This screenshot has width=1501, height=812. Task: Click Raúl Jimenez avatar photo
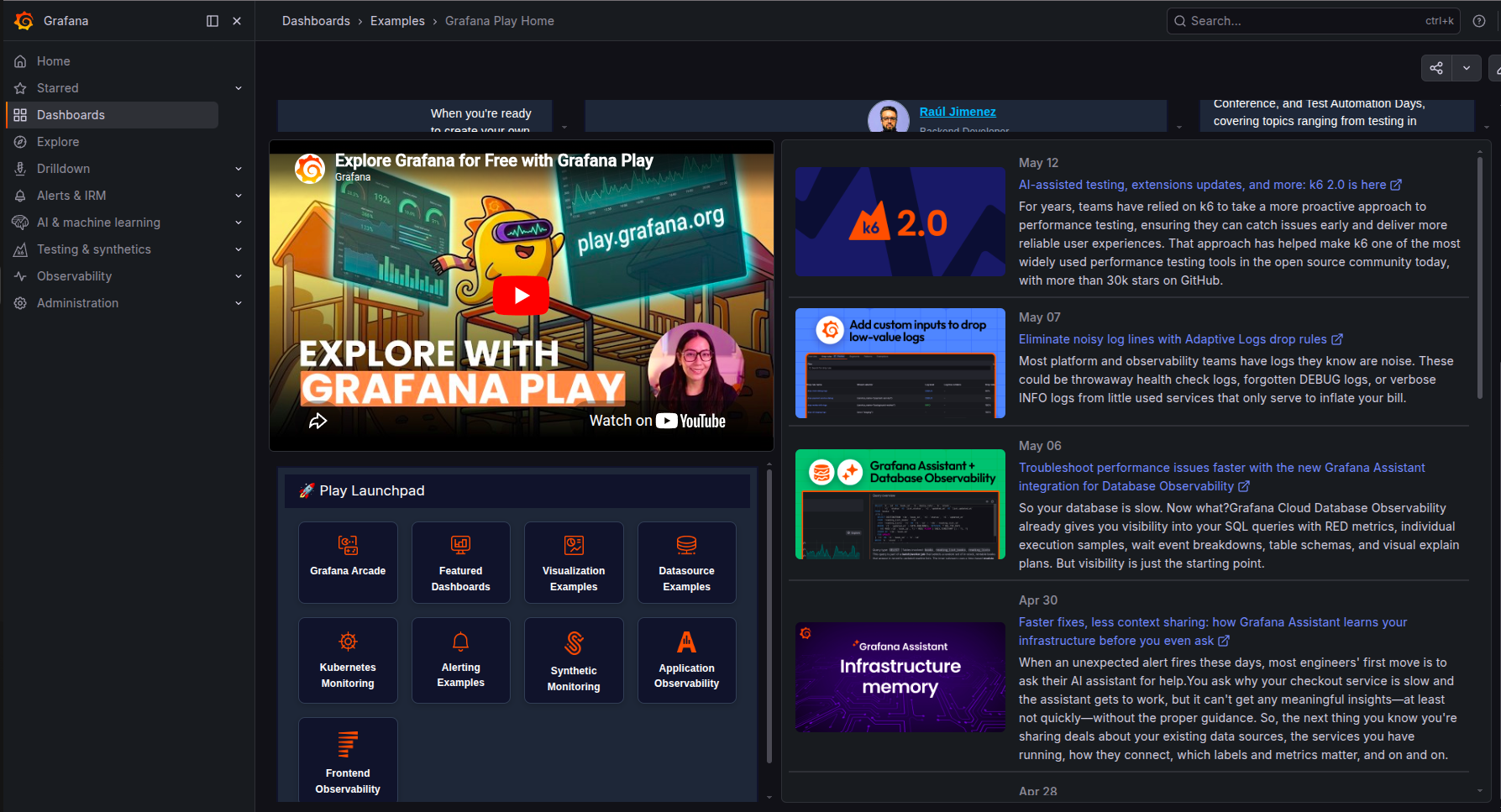(889, 117)
